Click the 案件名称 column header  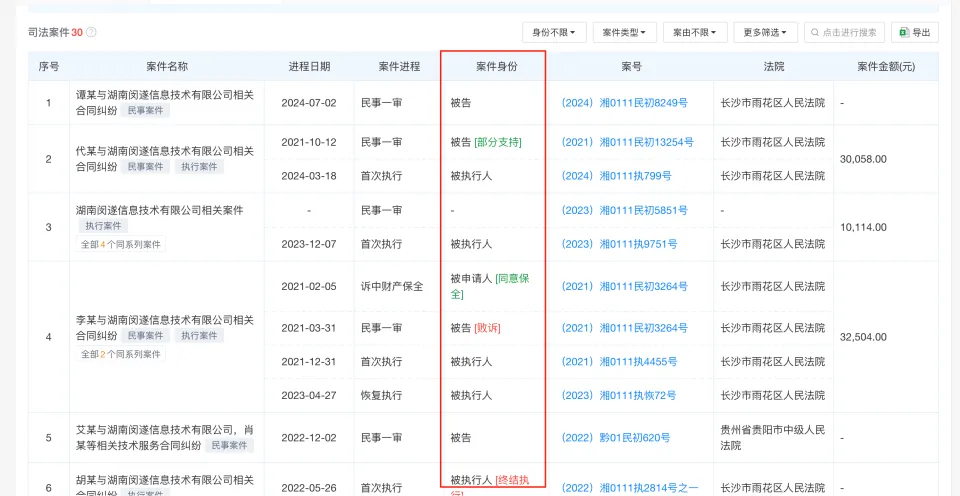tap(167, 67)
